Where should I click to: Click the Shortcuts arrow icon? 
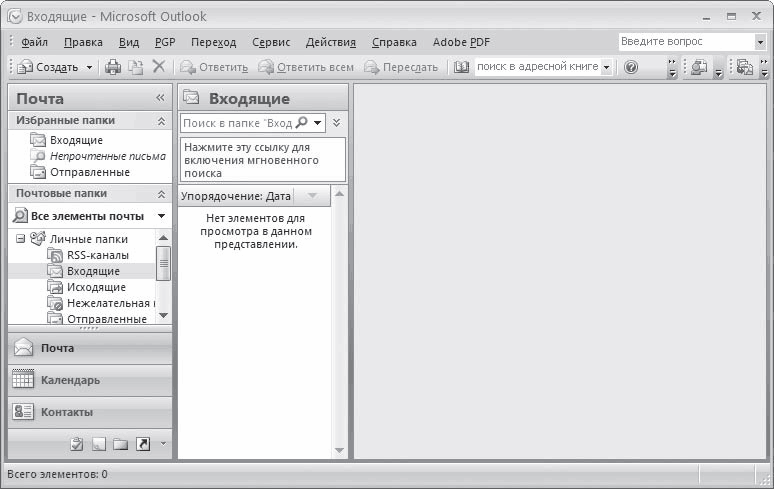click(x=143, y=444)
